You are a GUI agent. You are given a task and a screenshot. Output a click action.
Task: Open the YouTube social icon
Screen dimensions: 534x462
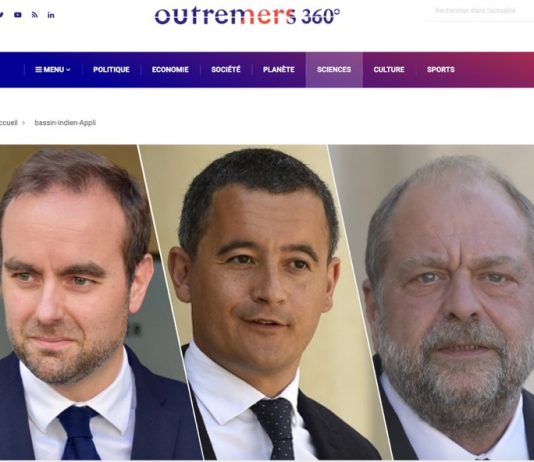point(18,15)
